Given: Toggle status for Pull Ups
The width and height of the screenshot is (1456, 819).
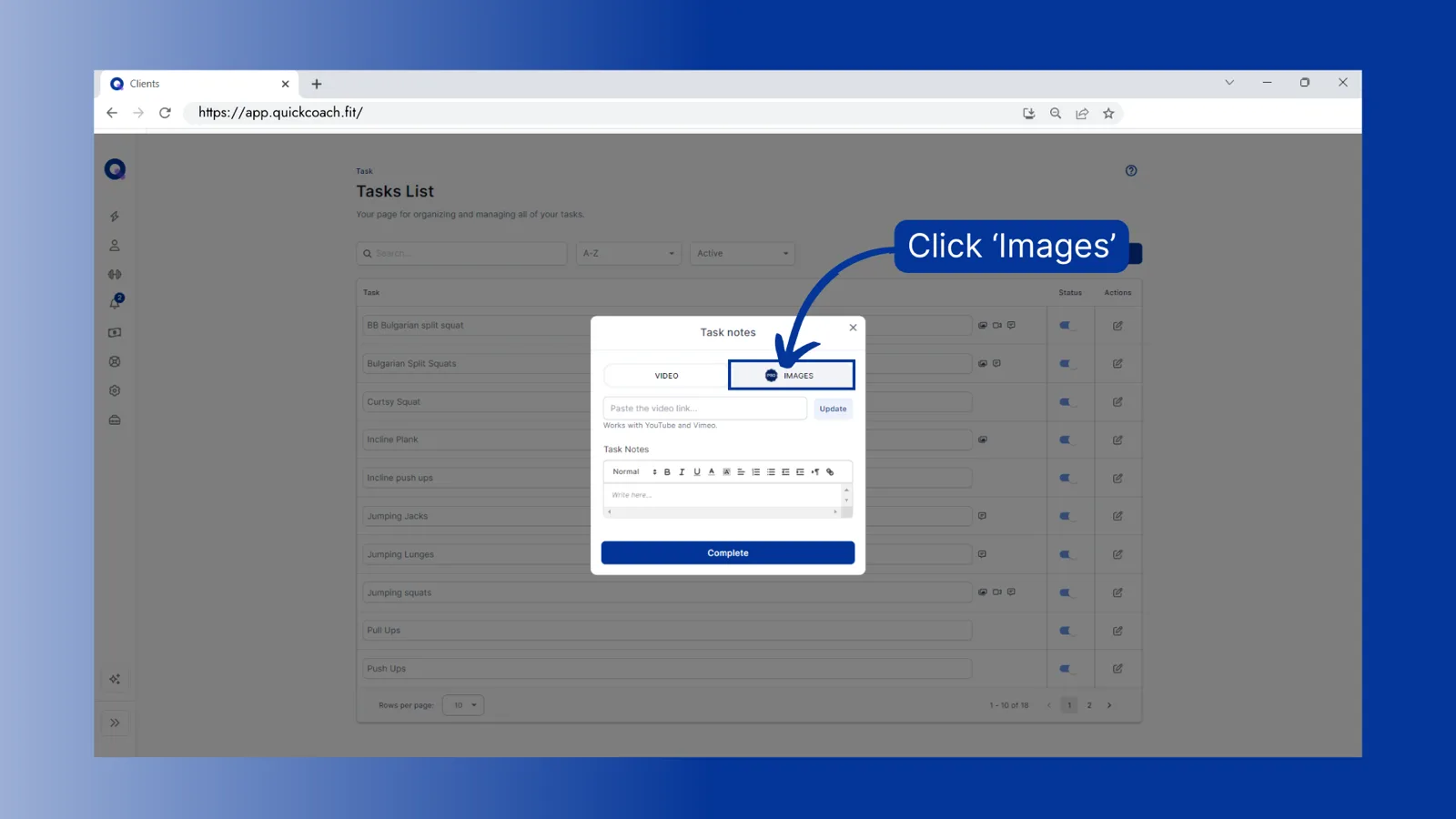Looking at the screenshot, I should click(x=1066, y=631).
